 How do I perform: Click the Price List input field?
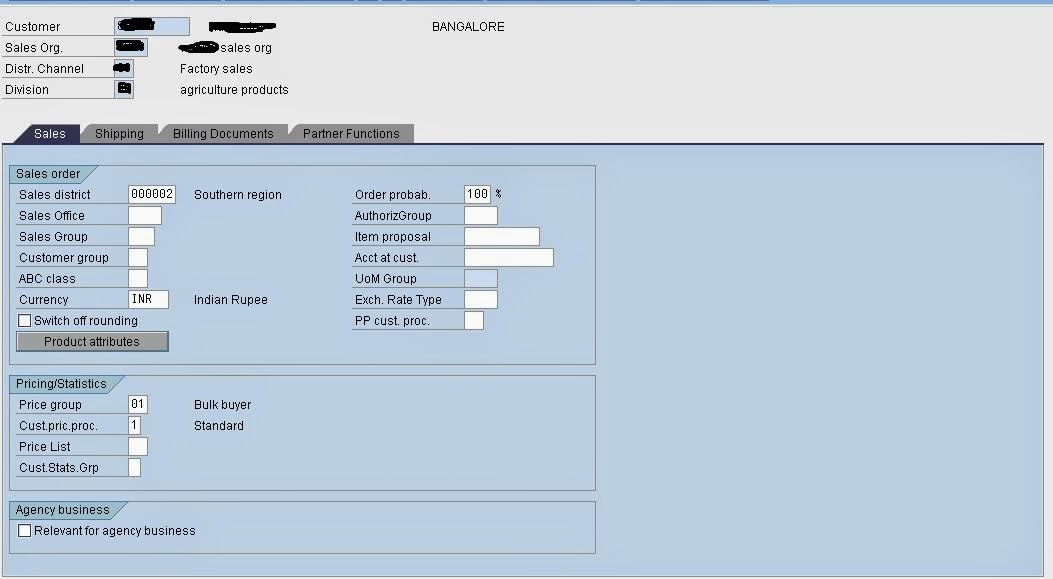(x=139, y=446)
